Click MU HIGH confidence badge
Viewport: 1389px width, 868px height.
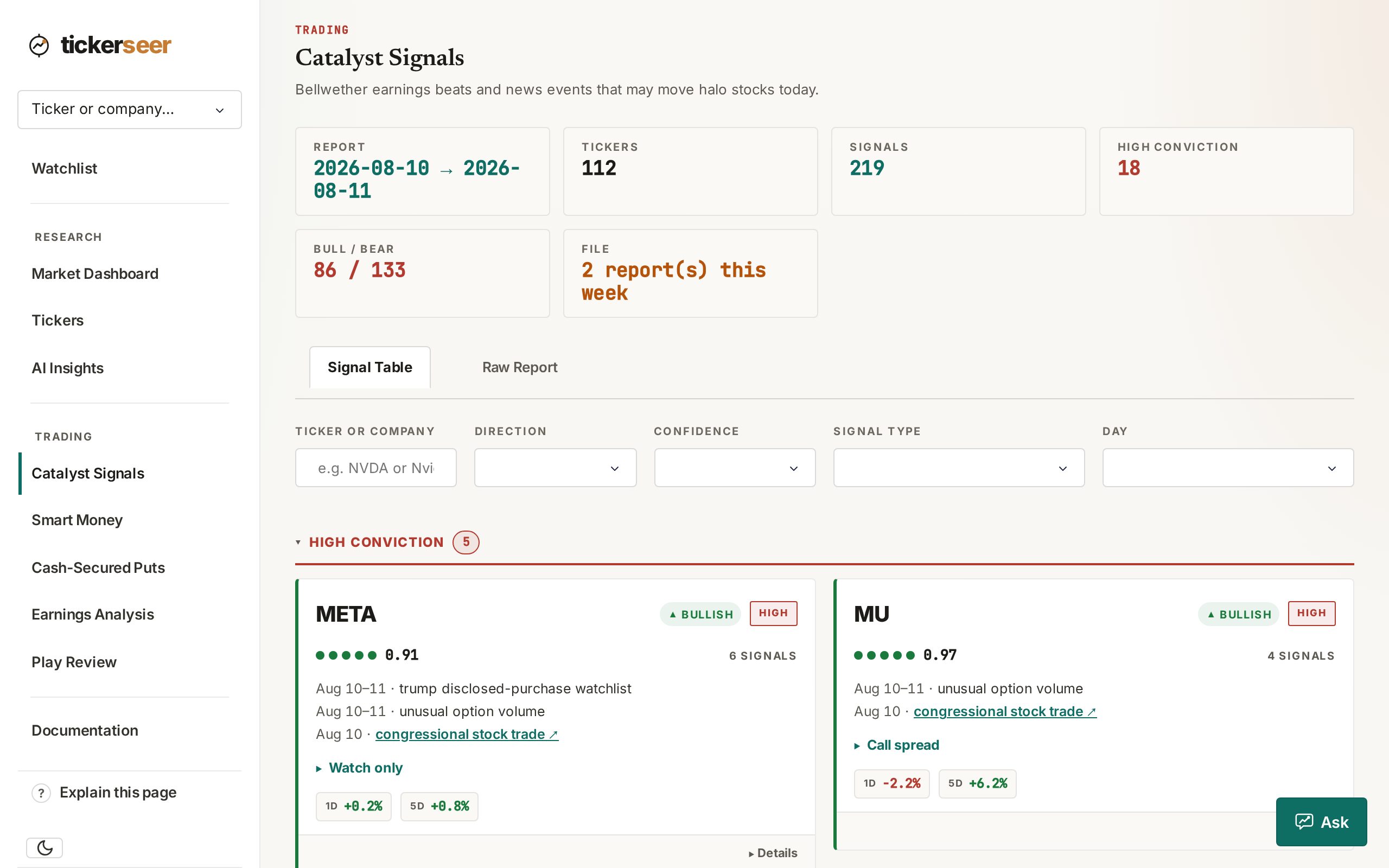1311,614
